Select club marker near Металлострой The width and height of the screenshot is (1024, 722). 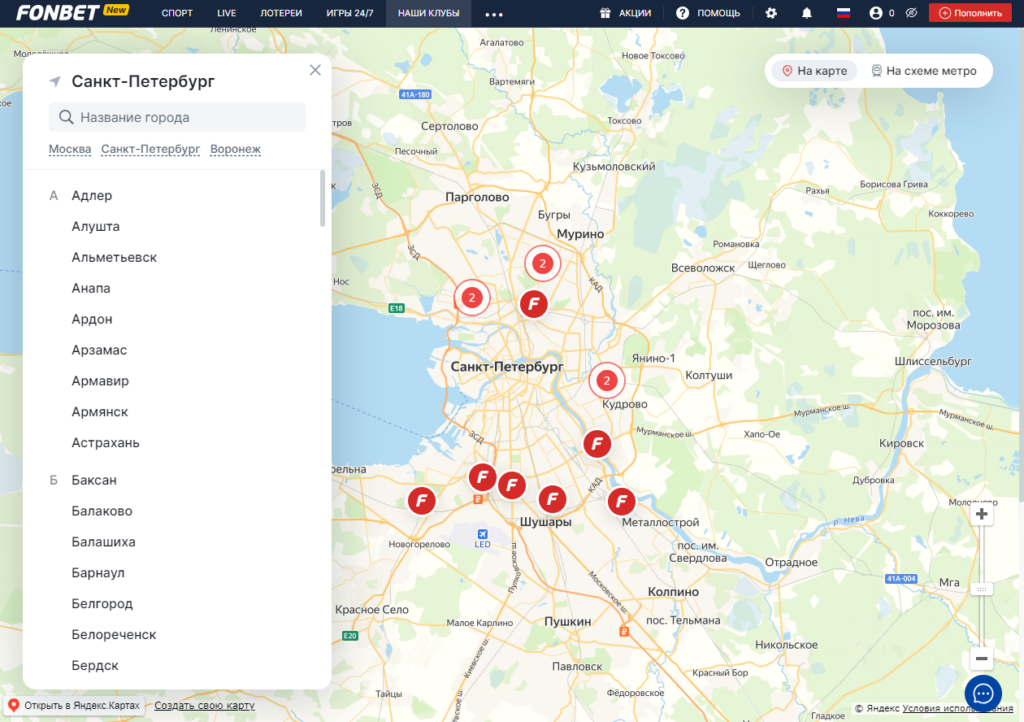tap(621, 502)
